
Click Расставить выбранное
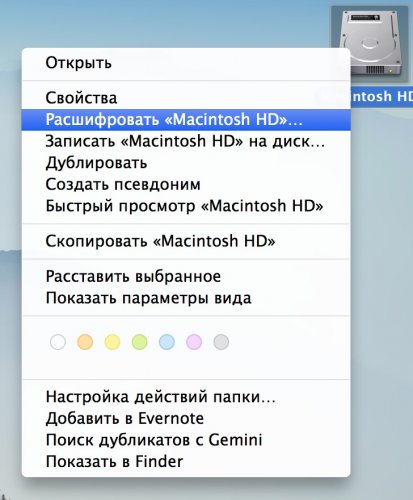tap(186, 276)
